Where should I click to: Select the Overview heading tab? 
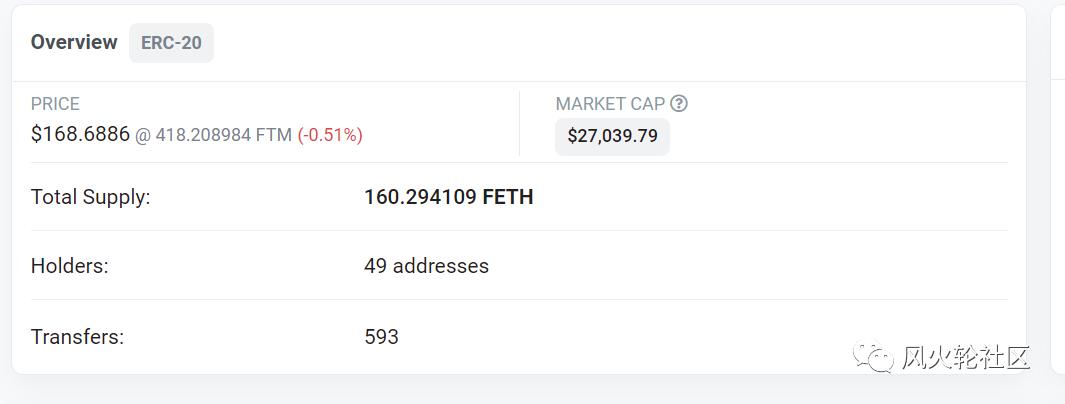click(x=74, y=42)
